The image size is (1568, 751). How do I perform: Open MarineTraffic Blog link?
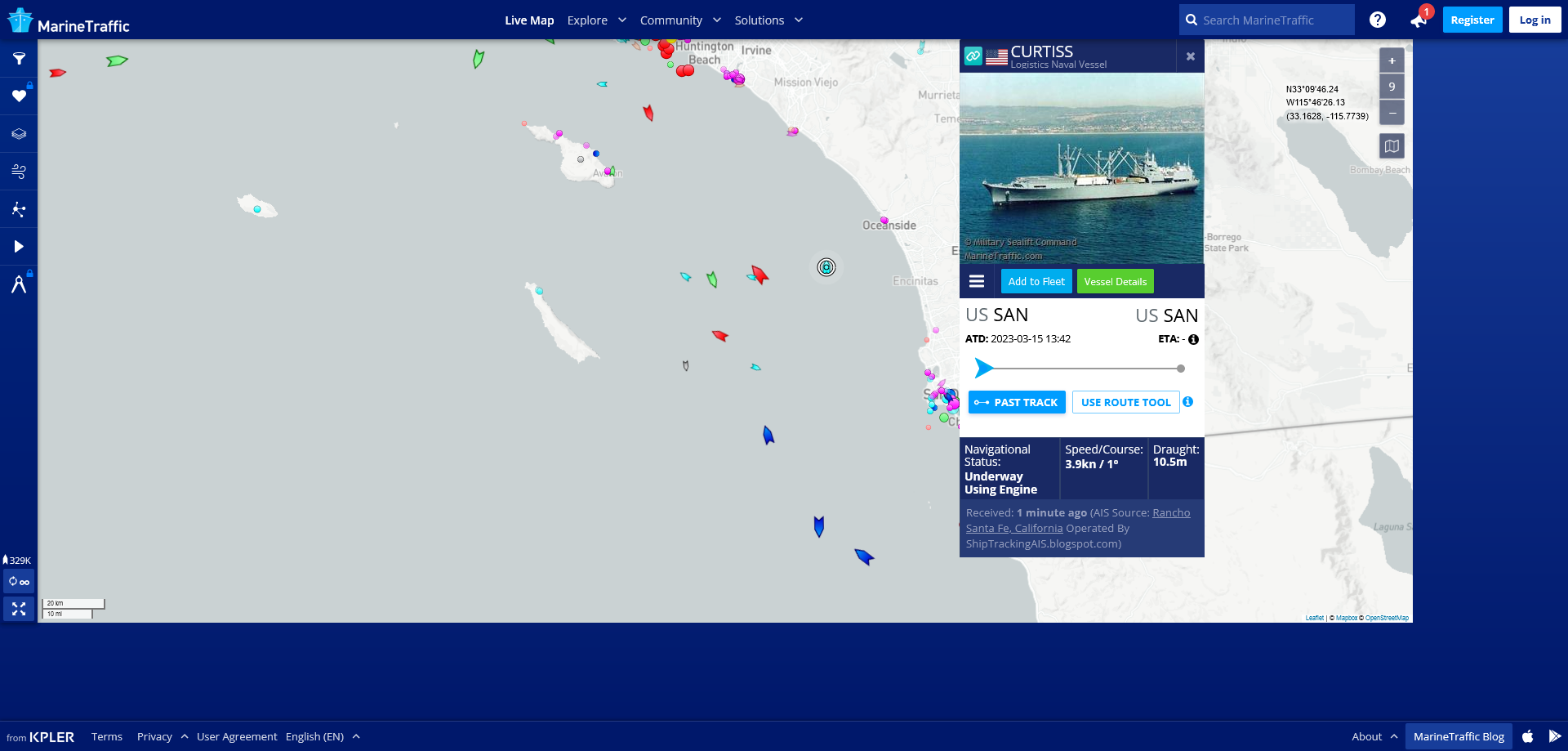click(x=1459, y=736)
